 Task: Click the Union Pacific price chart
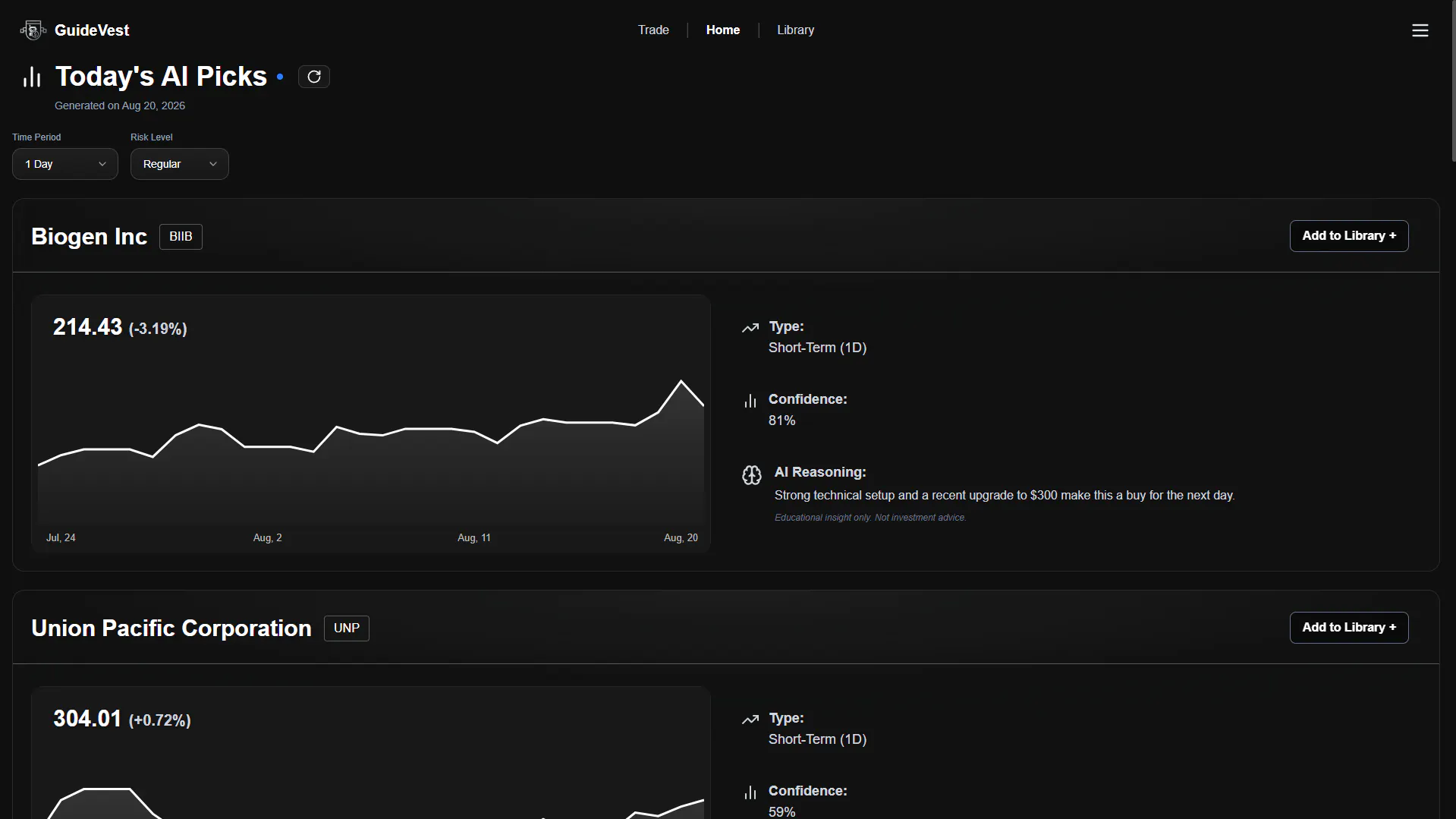click(x=371, y=802)
